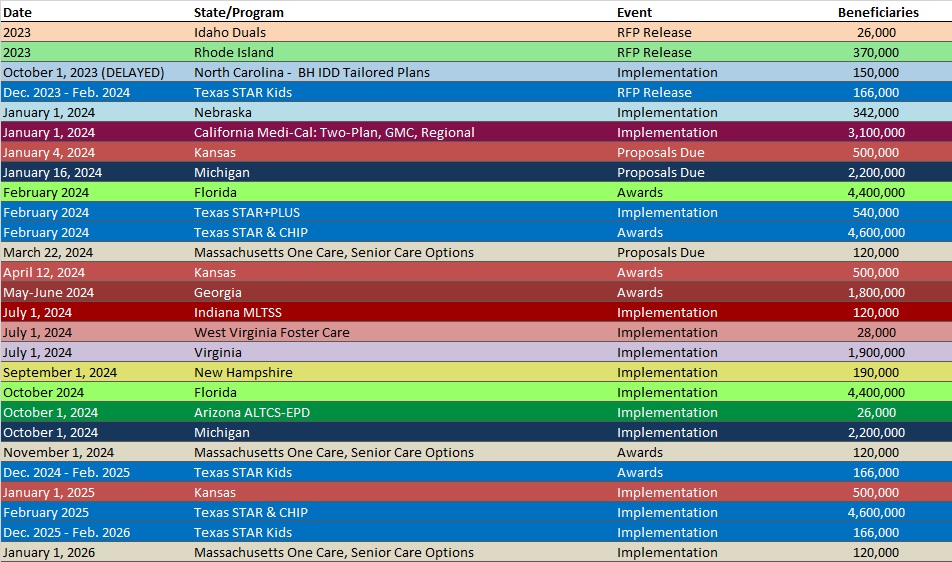Click the July 1, 2024 date for Indiana MLTSS
This screenshot has height=562, width=952.
(38, 313)
